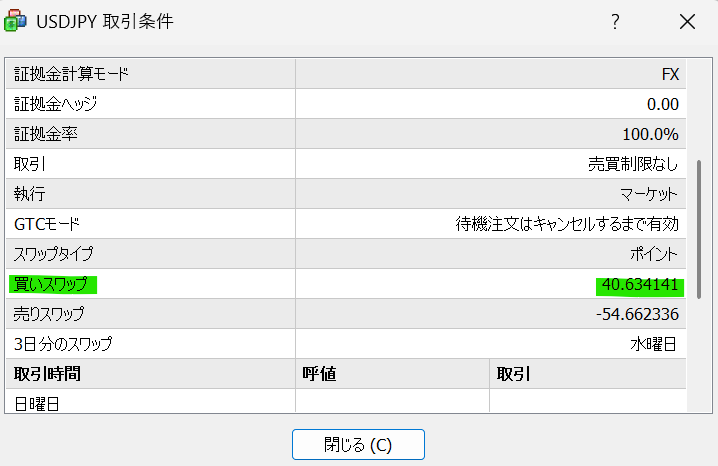Click the 証拠金率 label
This screenshot has width=718, height=466.
pyautogui.click(x=46, y=134)
